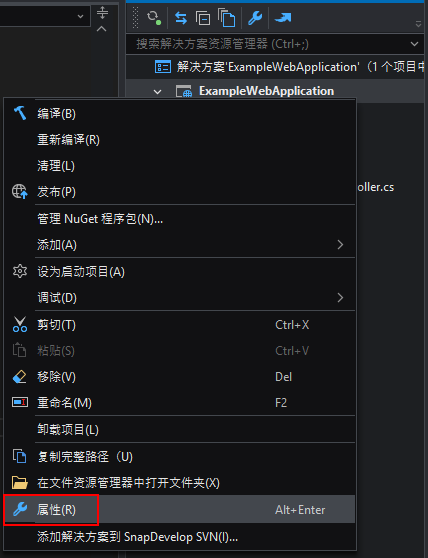Click the blue swap arrows toolbar icon
Screen dimensions: 428x558
[x=181, y=17]
